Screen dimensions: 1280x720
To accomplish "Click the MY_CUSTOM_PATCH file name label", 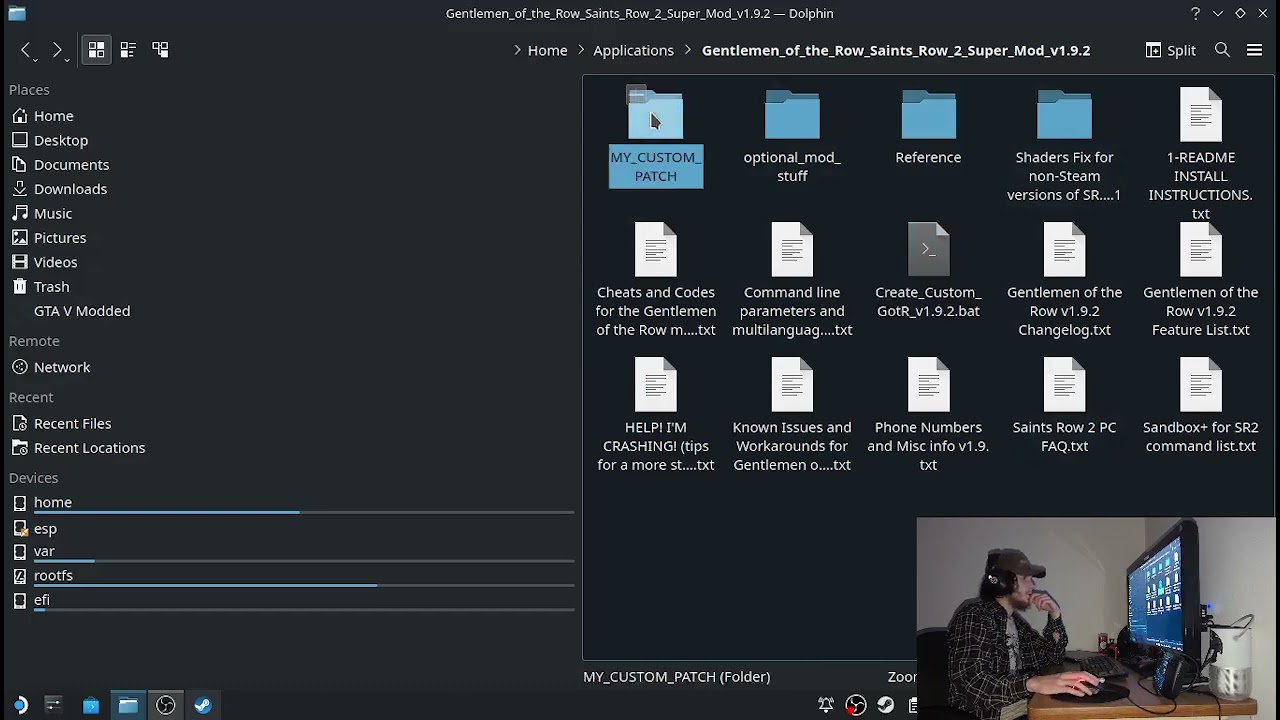I will click(656, 166).
